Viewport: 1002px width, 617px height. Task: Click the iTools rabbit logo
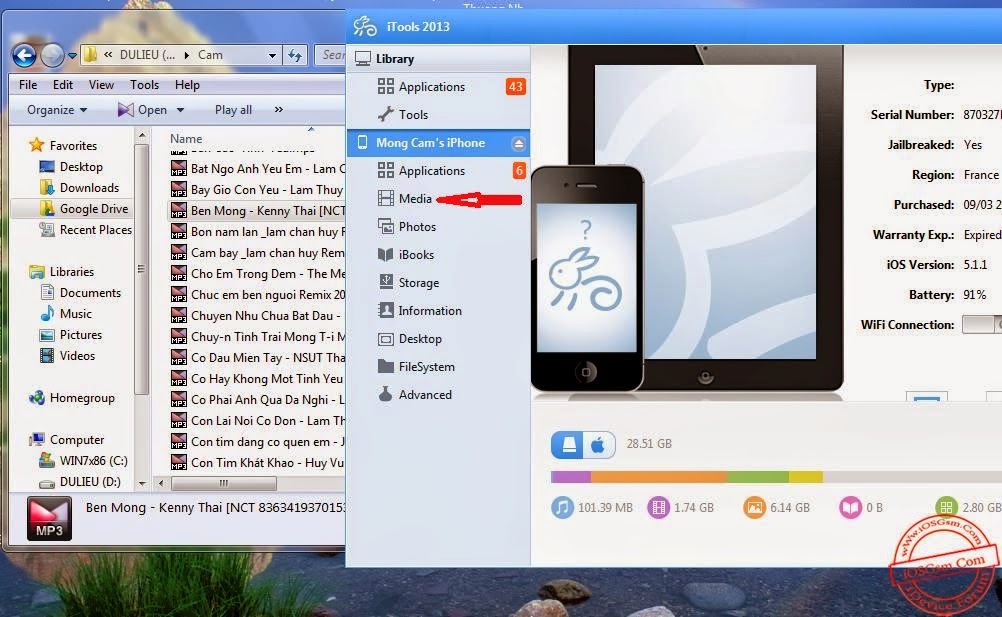pos(365,26)
